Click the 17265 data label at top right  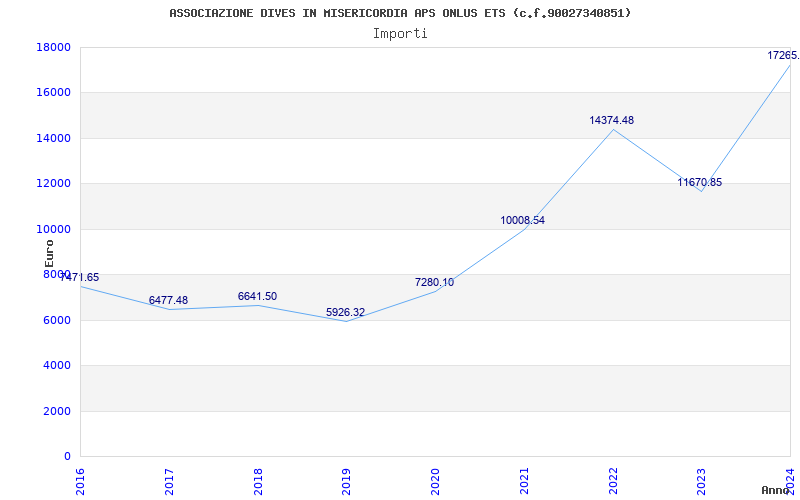(783, 55)
